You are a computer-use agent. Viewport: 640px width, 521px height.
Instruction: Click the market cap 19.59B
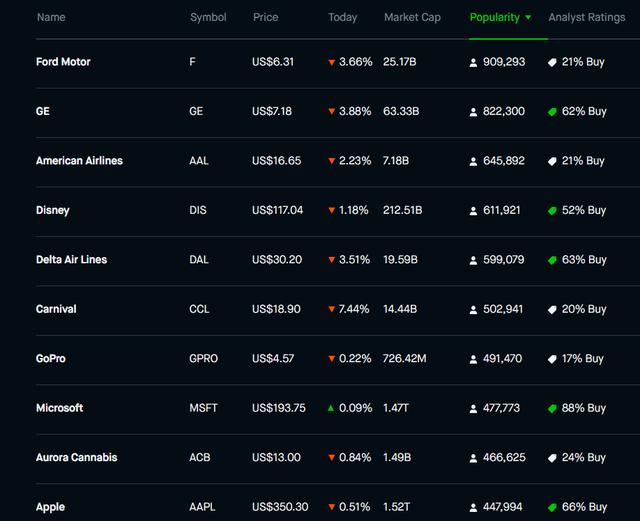point(400,260)
